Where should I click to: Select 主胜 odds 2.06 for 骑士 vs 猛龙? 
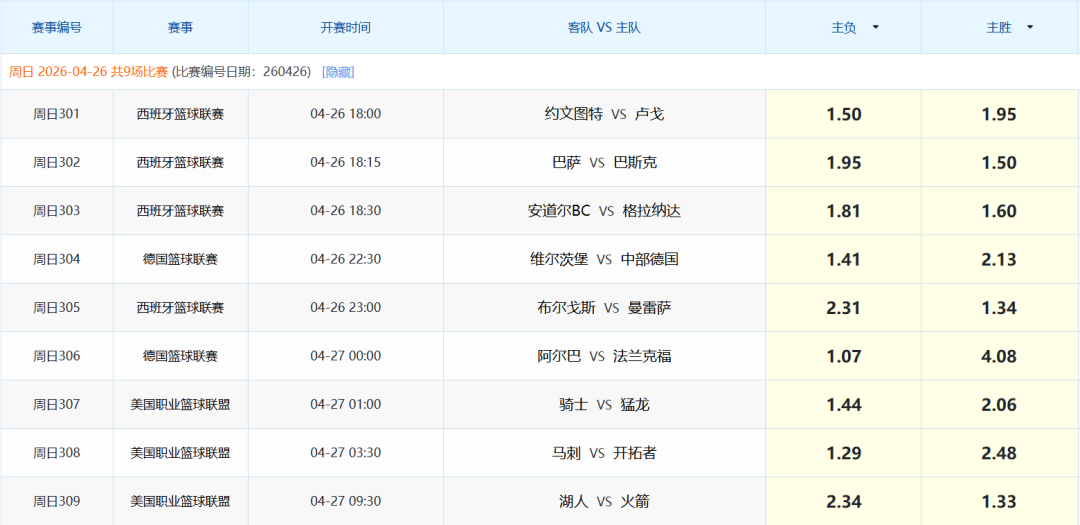[x=999, y=404]
